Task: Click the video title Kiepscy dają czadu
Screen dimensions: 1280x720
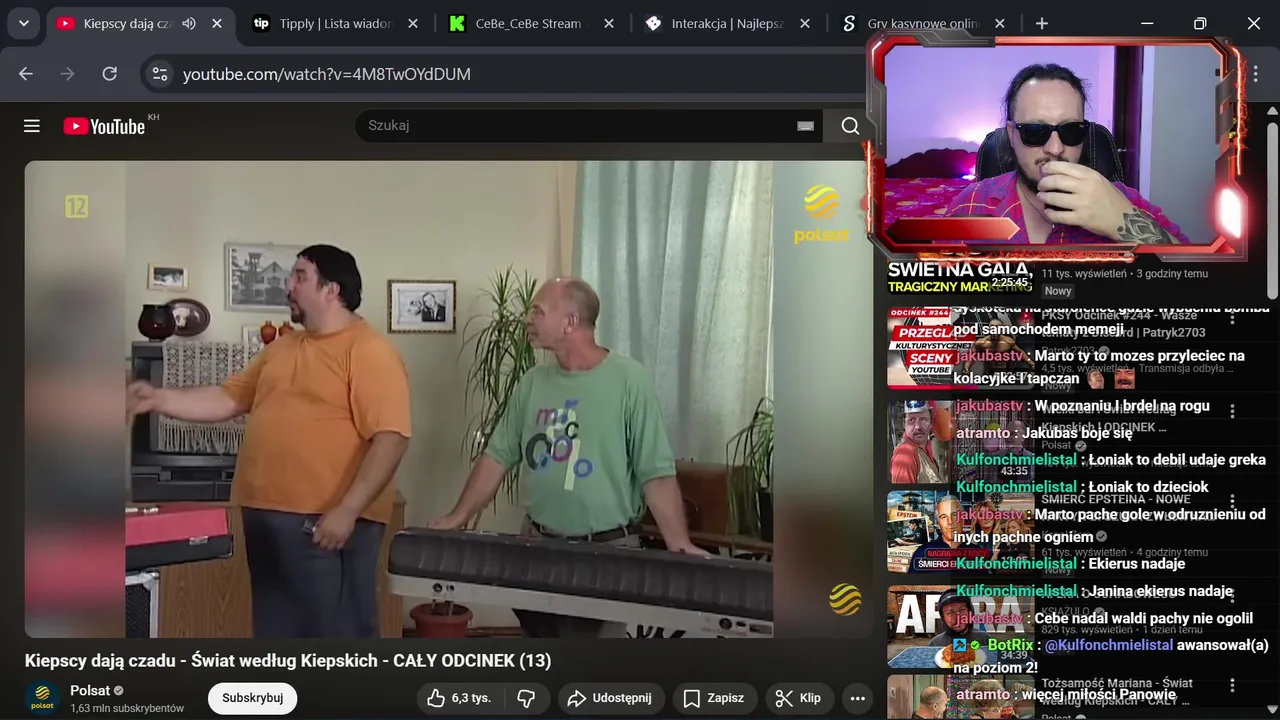Action: [288, 661]
